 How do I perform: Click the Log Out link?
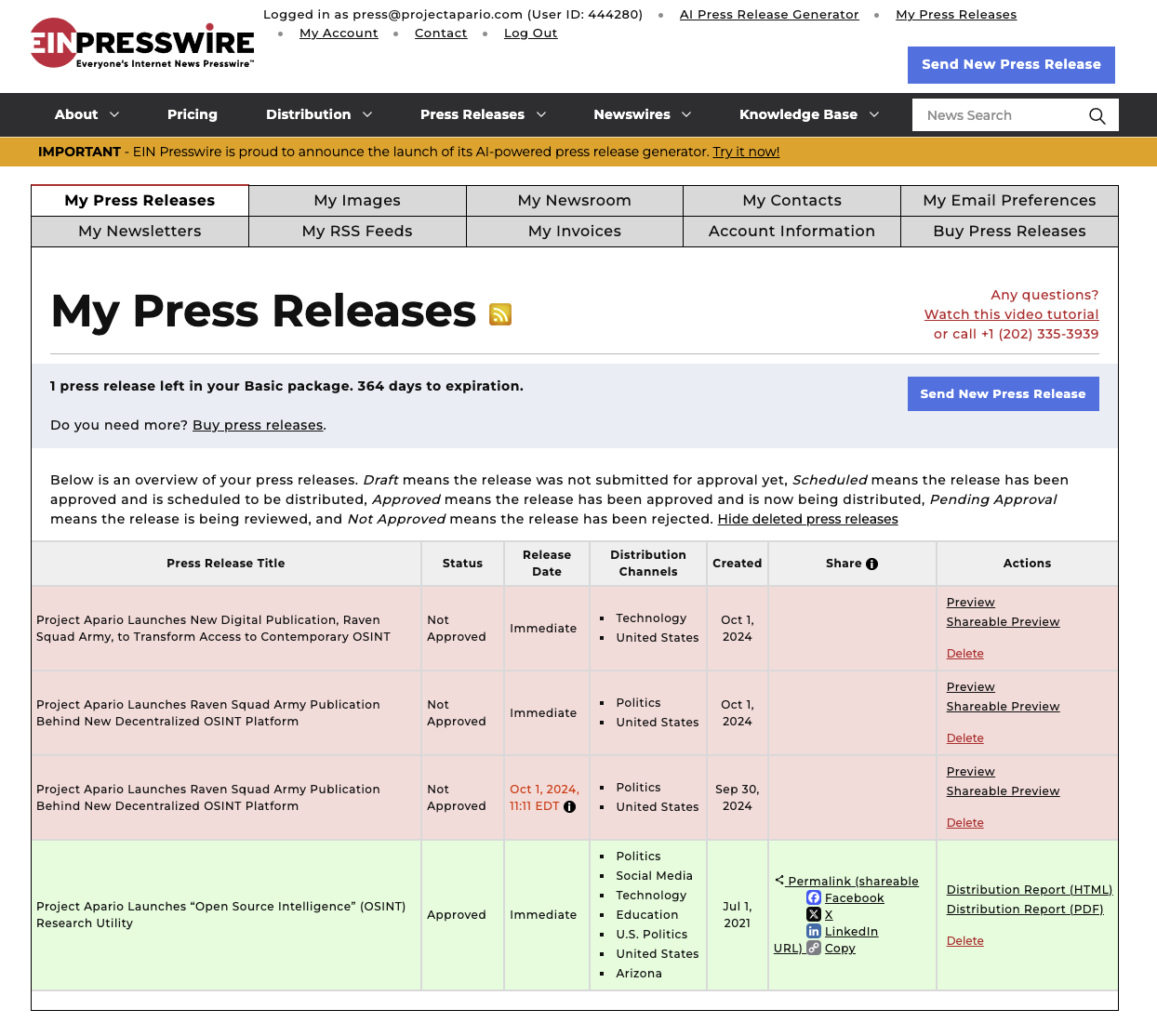coord(530,33)
